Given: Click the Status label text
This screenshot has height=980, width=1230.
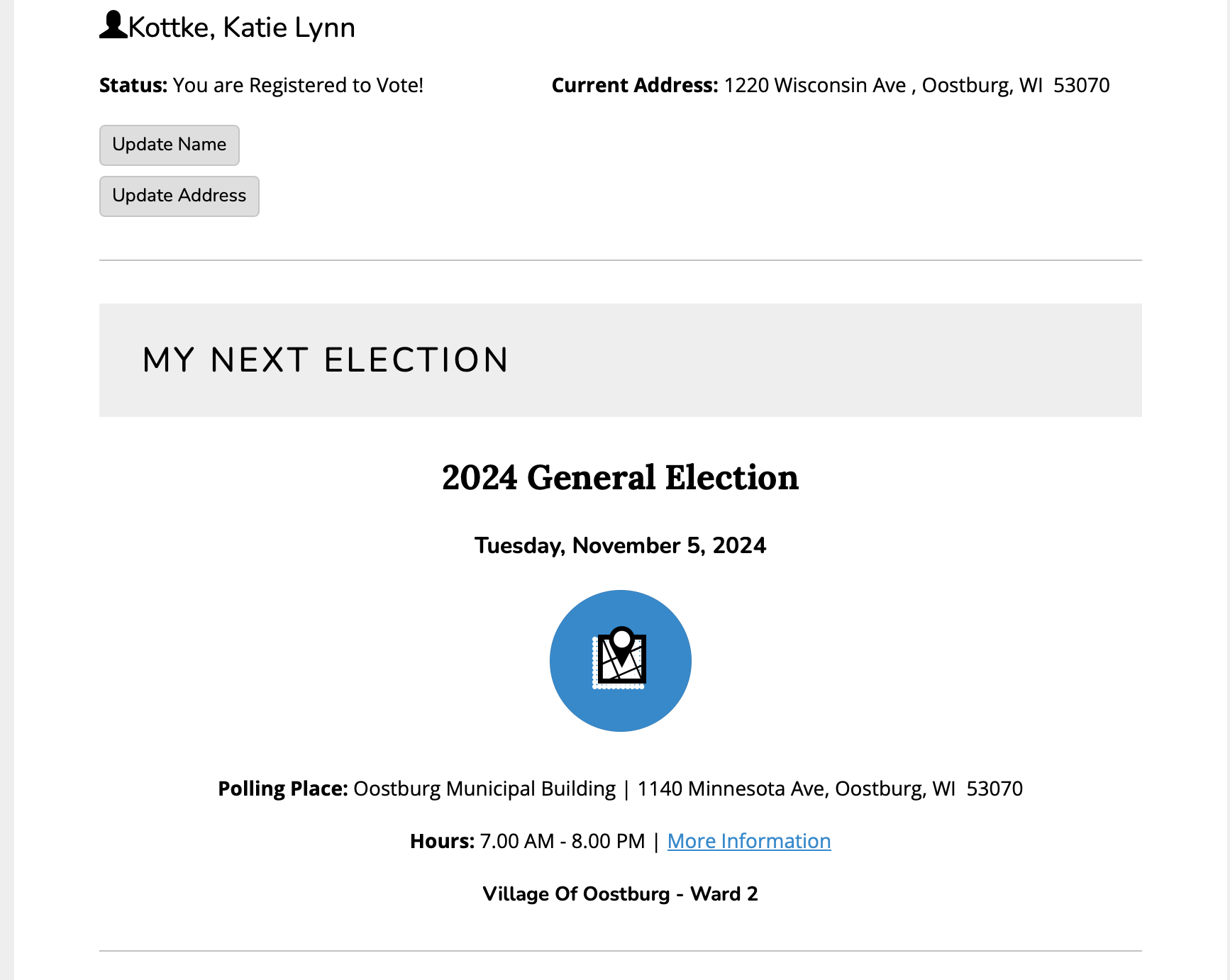Looking at the screenshot, I should (133, 85).
